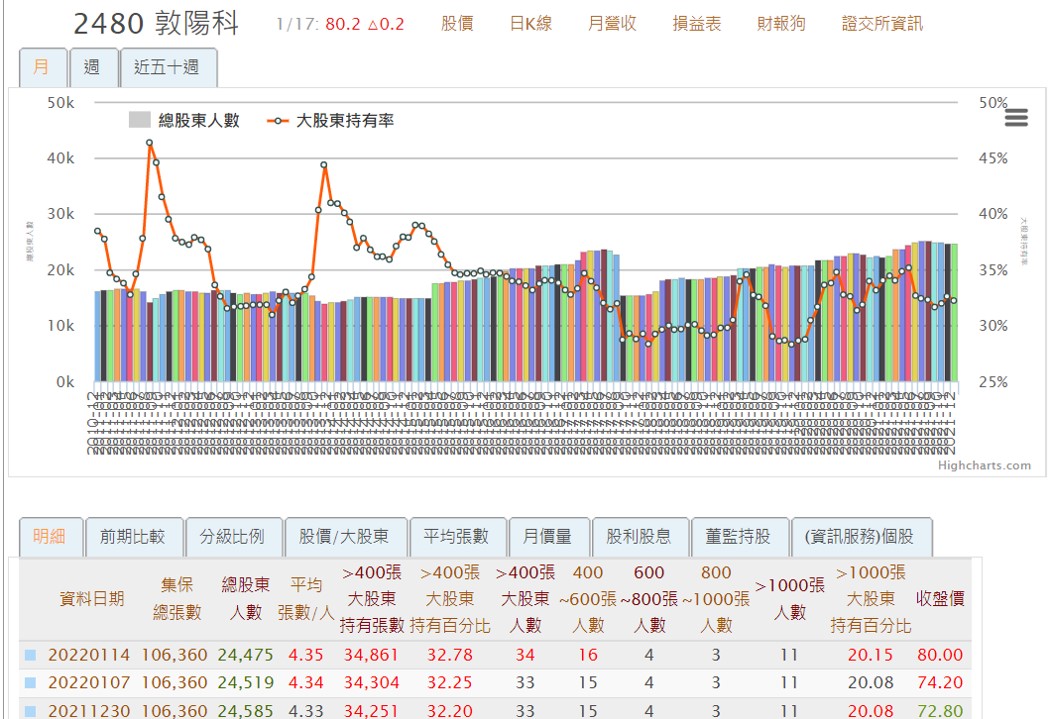
Task: Visit the 財報狗 link
Action: (x=781, y=24)
